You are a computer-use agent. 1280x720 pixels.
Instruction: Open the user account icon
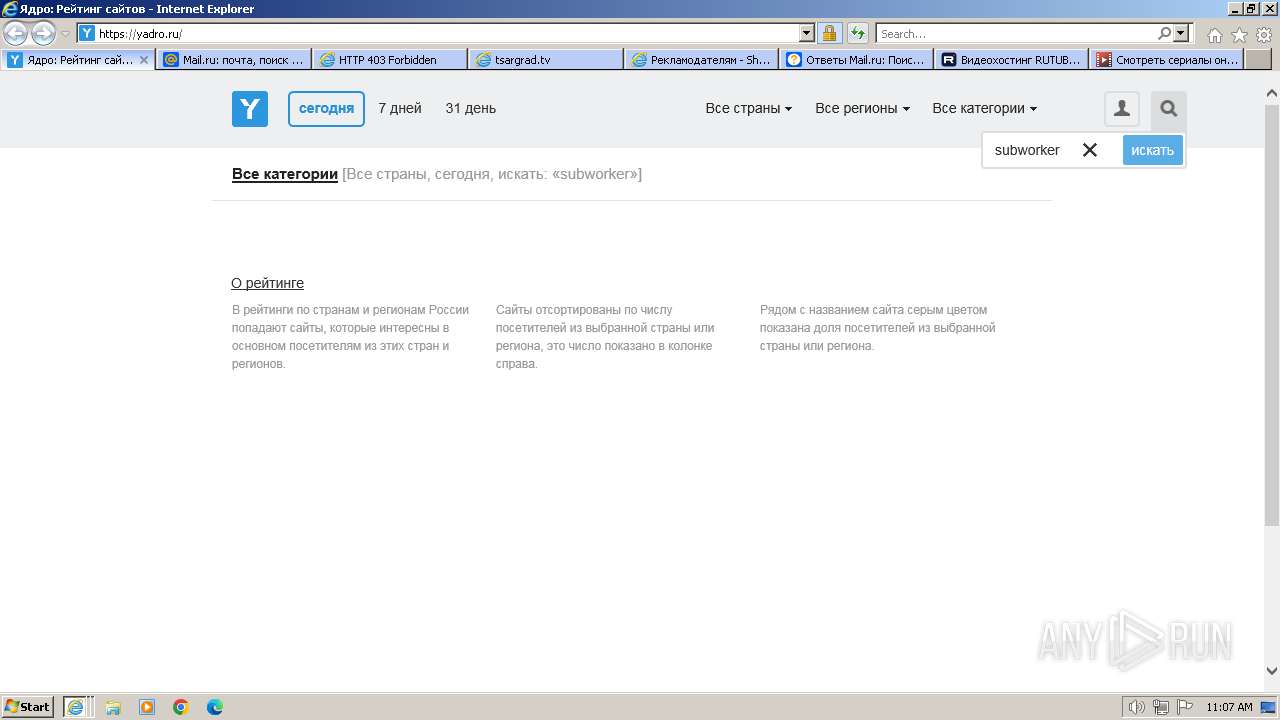click(1122, 109)
